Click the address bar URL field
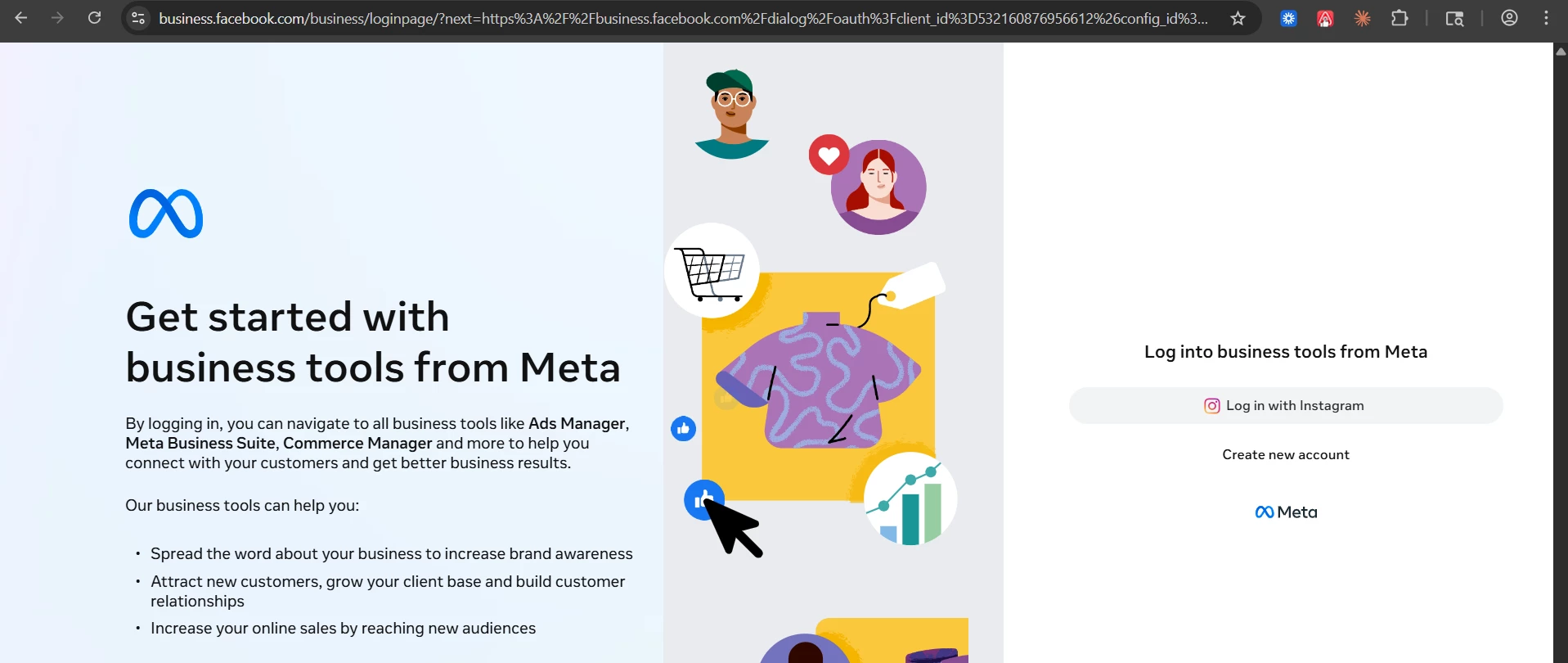This screenshot has height=663, width=1568. point(683,18)
